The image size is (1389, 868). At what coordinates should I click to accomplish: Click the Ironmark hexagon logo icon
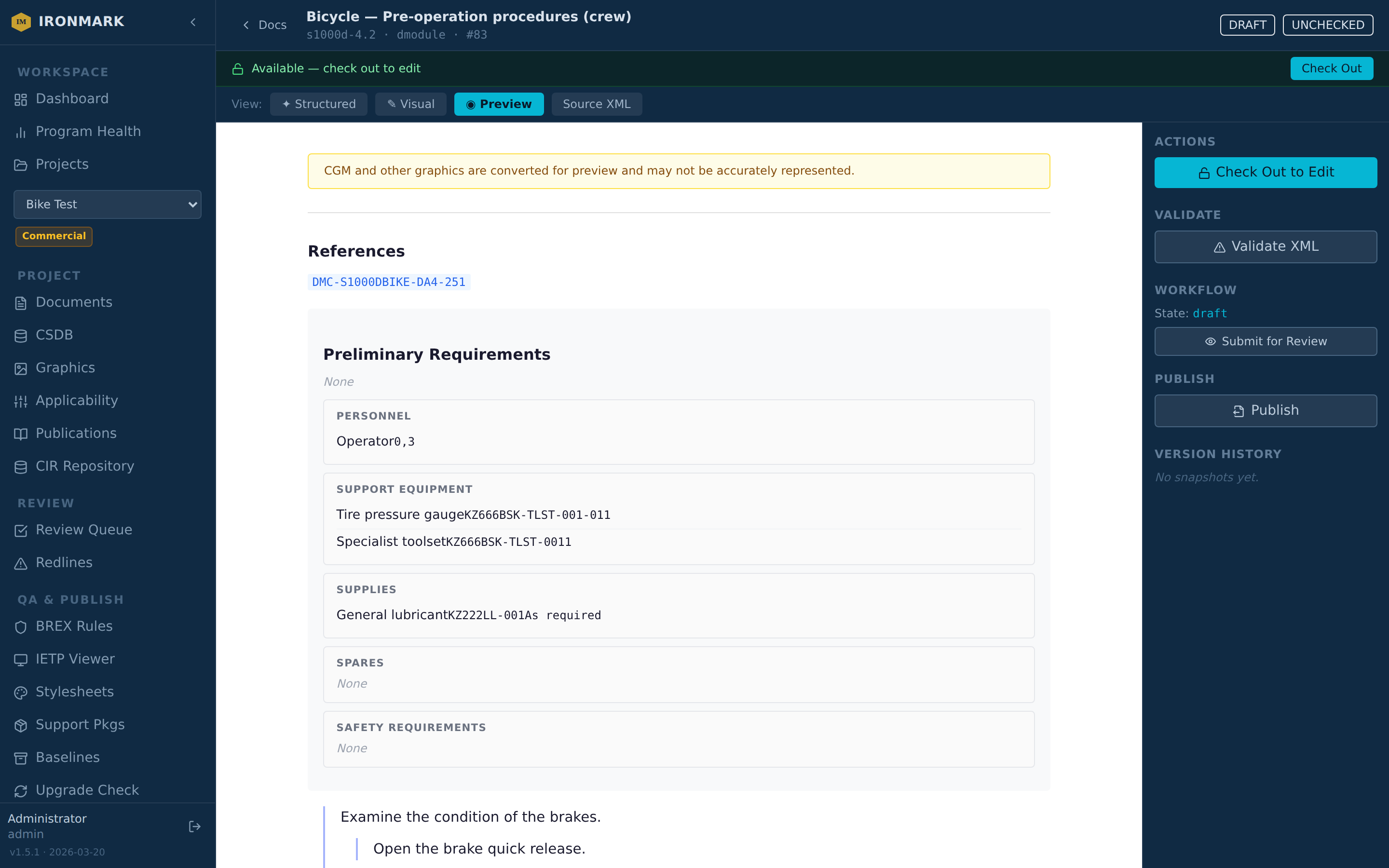21,22
